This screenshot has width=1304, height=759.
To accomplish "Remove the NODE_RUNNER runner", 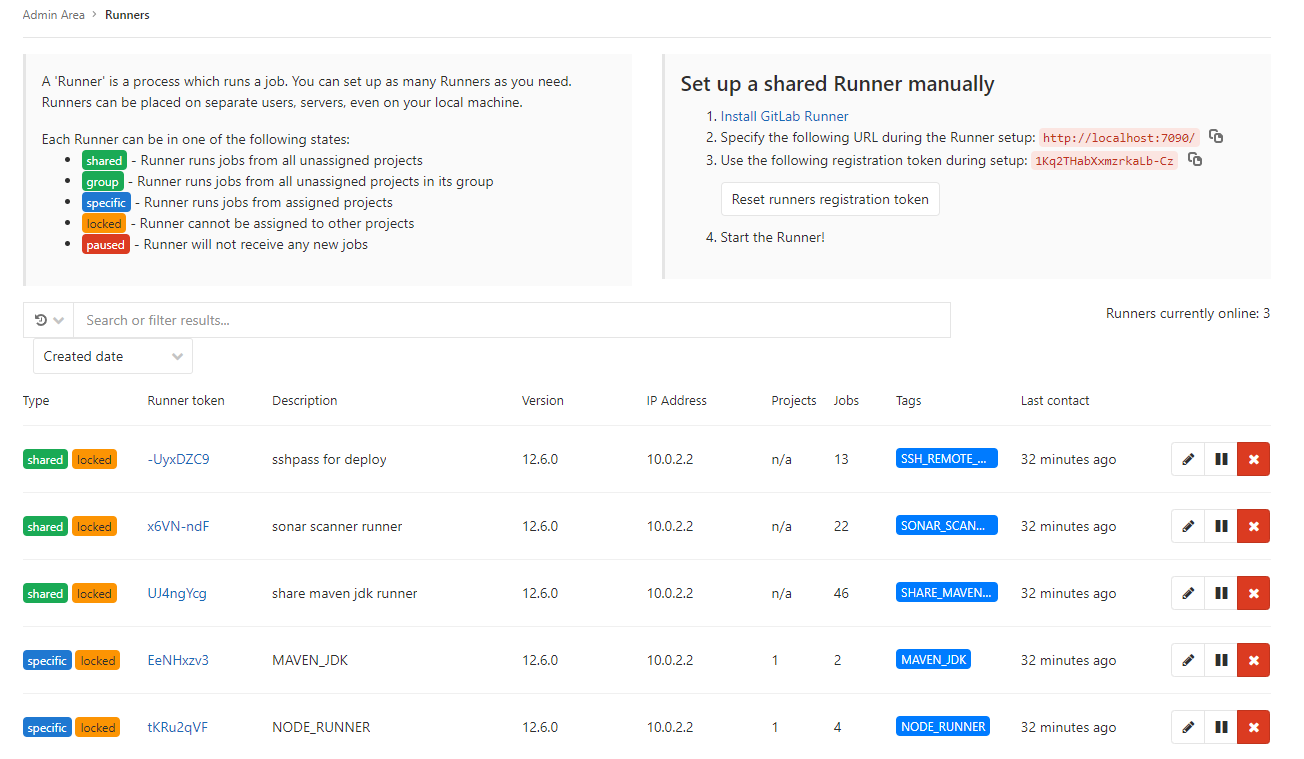I will (x=1253, y=727).
